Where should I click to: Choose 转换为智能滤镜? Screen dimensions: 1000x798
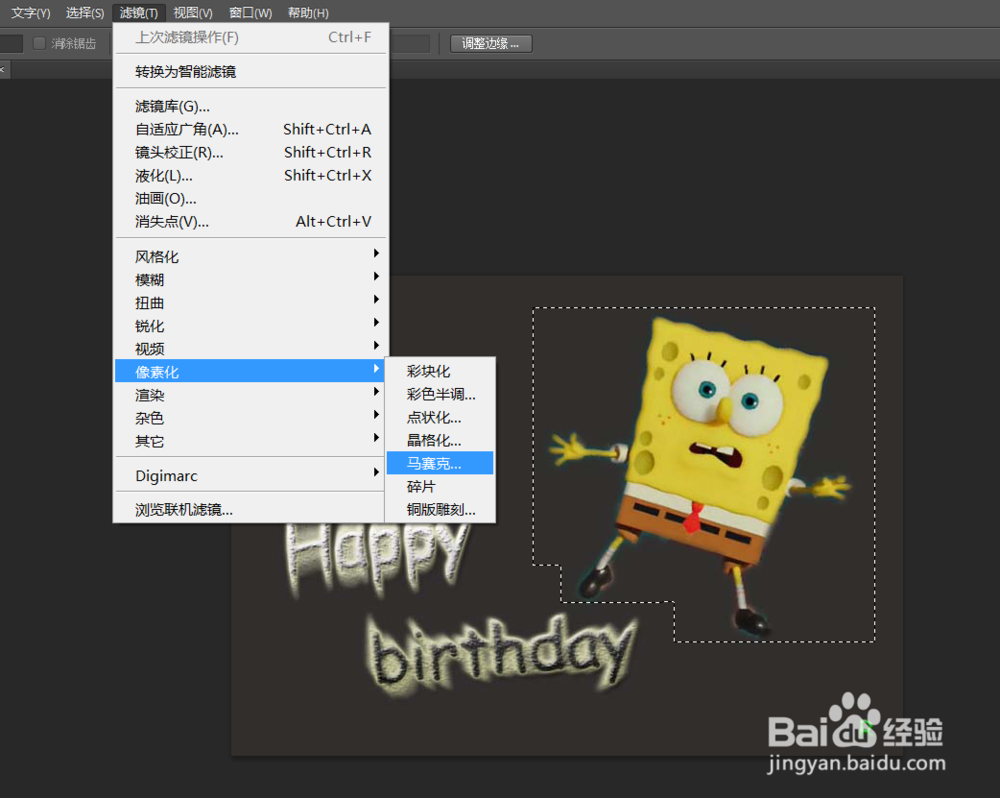coord(251,71)
